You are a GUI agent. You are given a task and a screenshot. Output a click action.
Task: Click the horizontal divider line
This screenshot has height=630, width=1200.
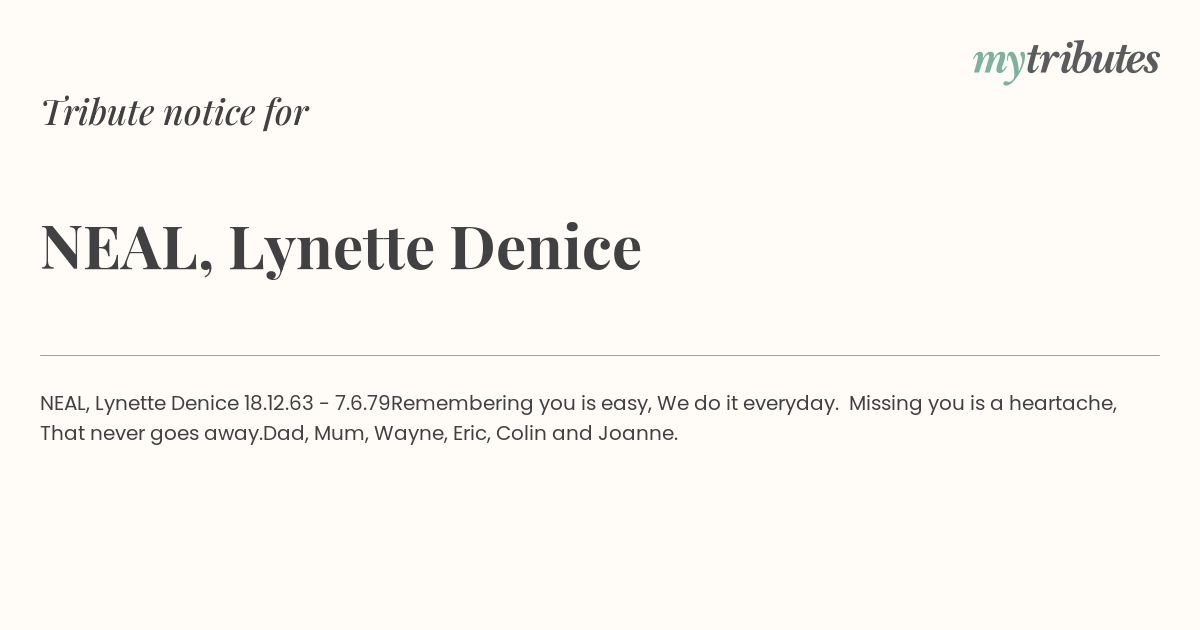600,355
